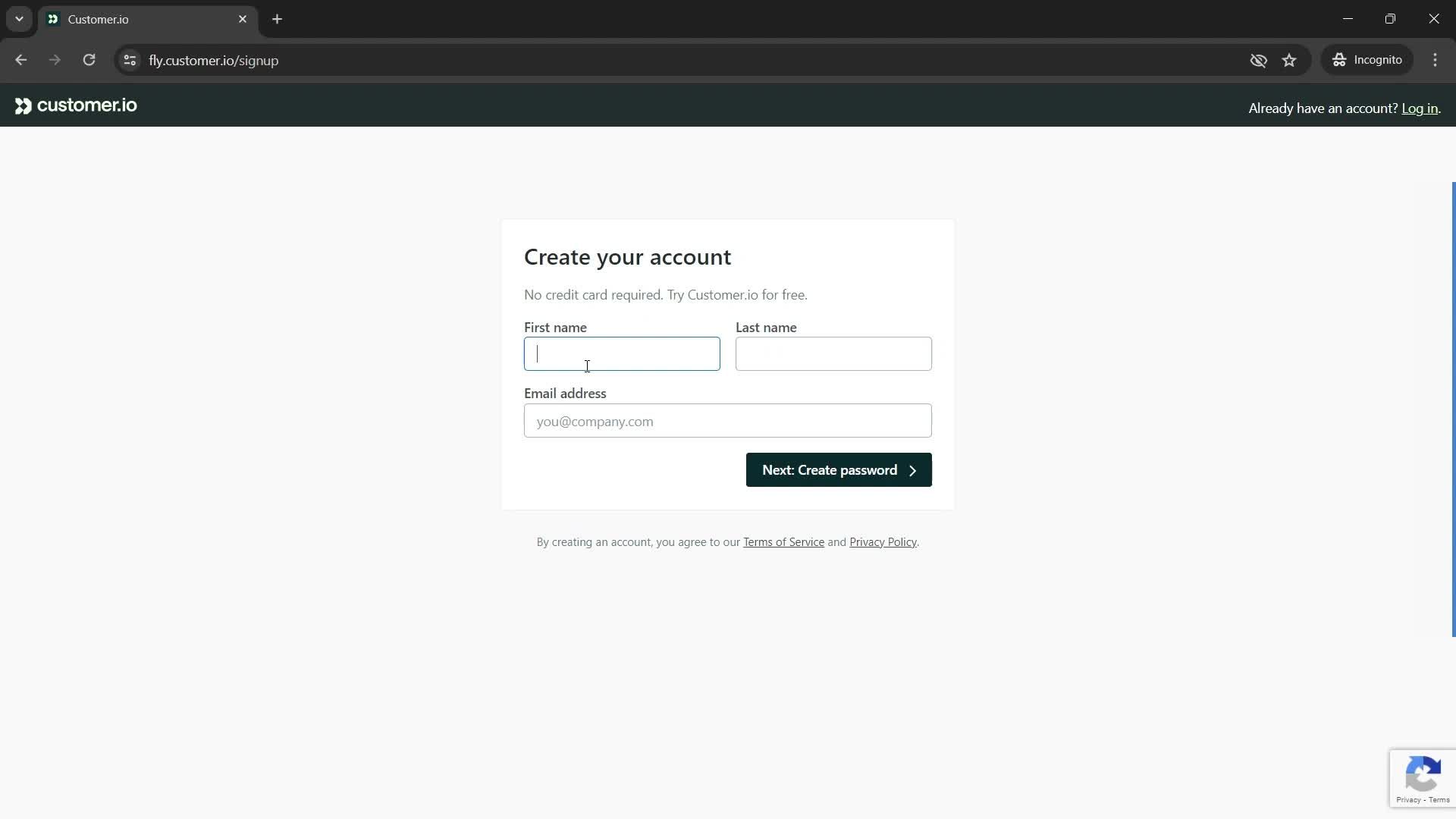Click the page reload icon

pos(89,60)
